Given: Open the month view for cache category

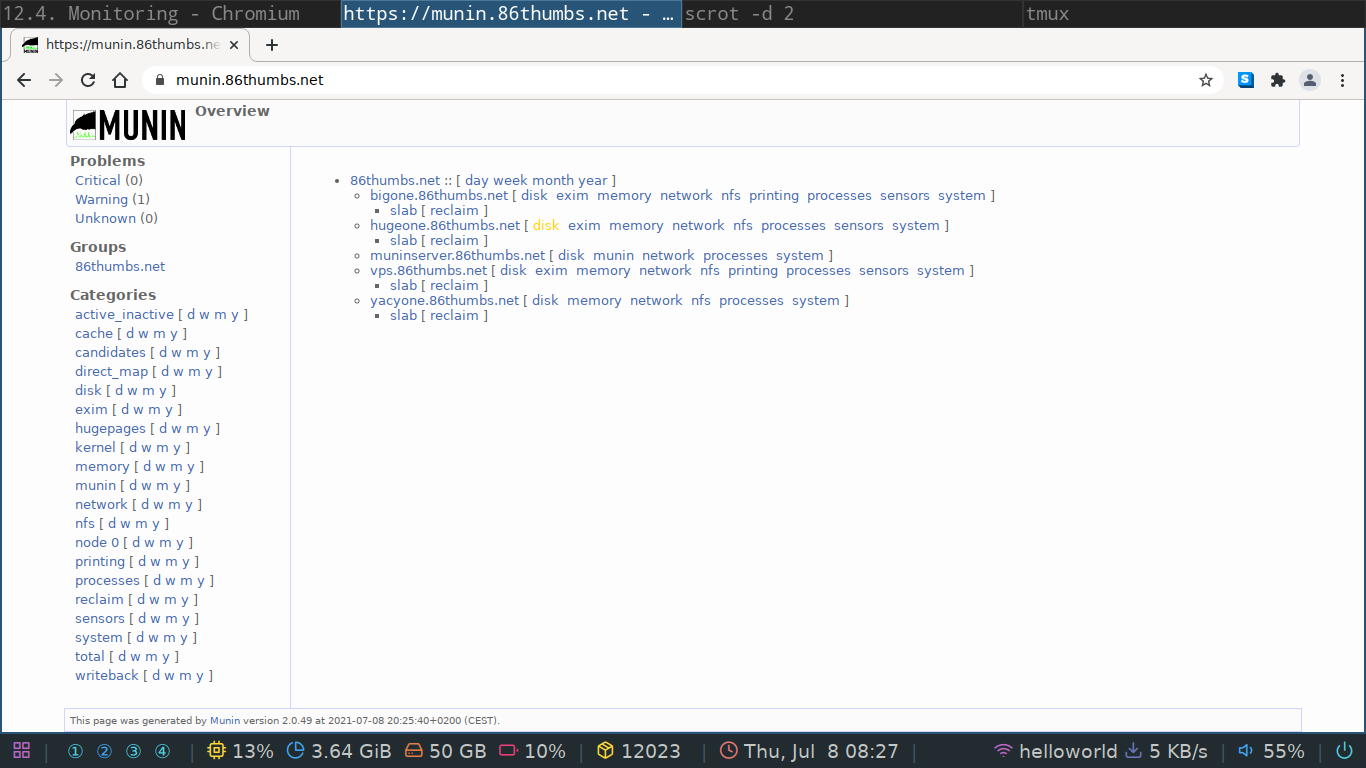Looking at the screenshot, I should (x=160, y=333).
